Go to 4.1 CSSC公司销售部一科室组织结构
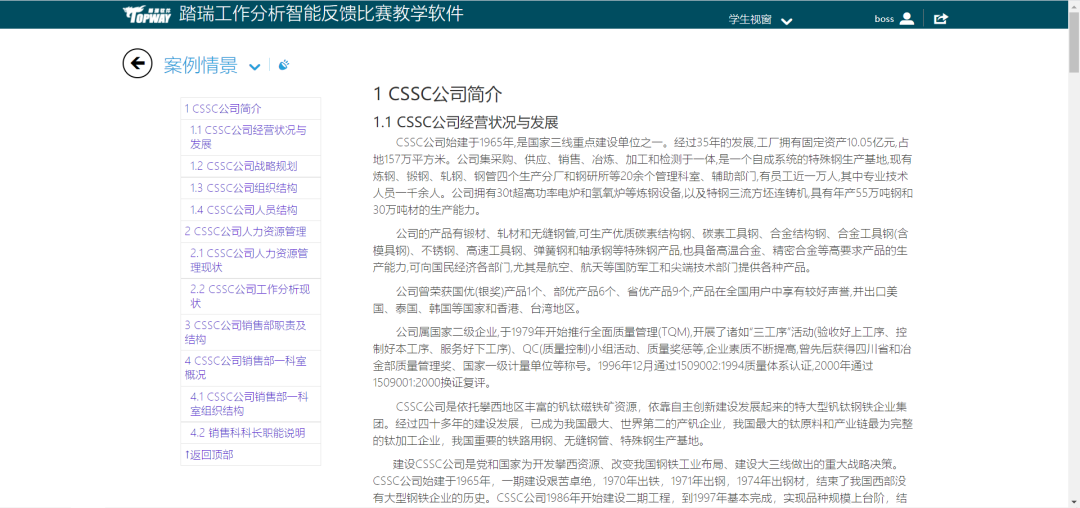Screen dimensions: 1080x508 [x=250, y=403]
